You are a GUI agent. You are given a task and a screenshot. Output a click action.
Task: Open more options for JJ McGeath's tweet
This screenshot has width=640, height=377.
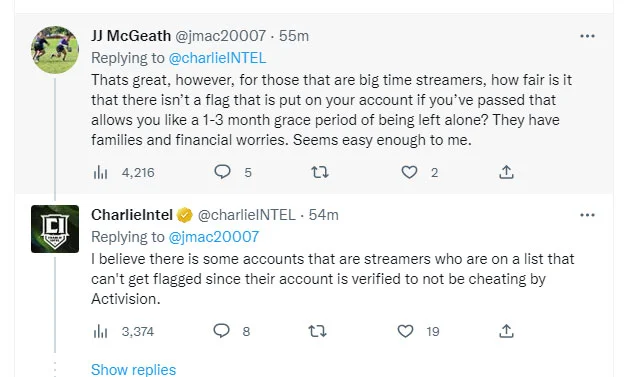tap(587, 36)
